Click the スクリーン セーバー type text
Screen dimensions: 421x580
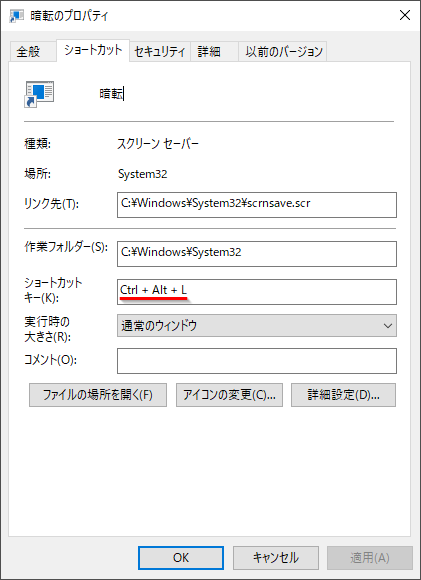[158, 144]
